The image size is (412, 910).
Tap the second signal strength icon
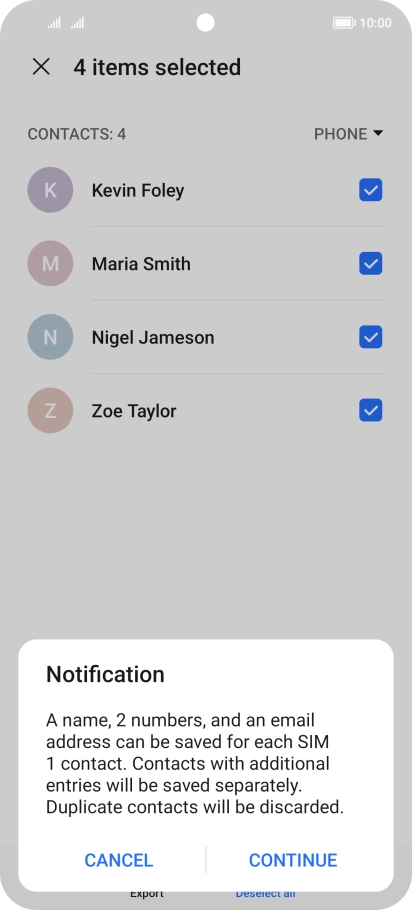77,23
